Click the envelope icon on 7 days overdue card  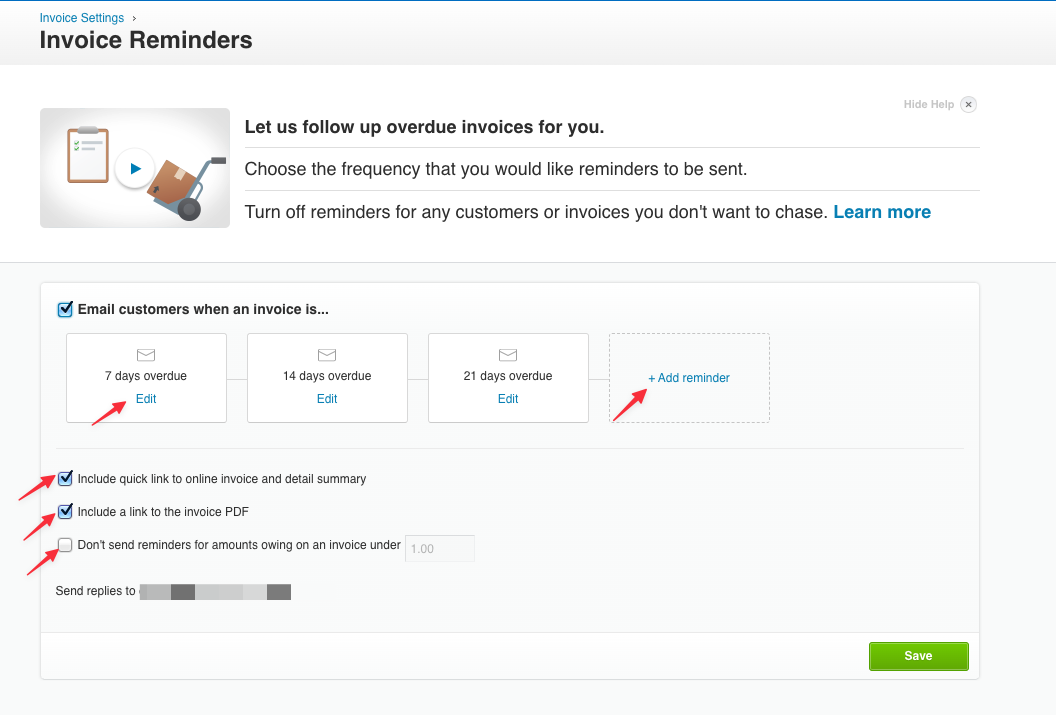click(x=146, y=355)
